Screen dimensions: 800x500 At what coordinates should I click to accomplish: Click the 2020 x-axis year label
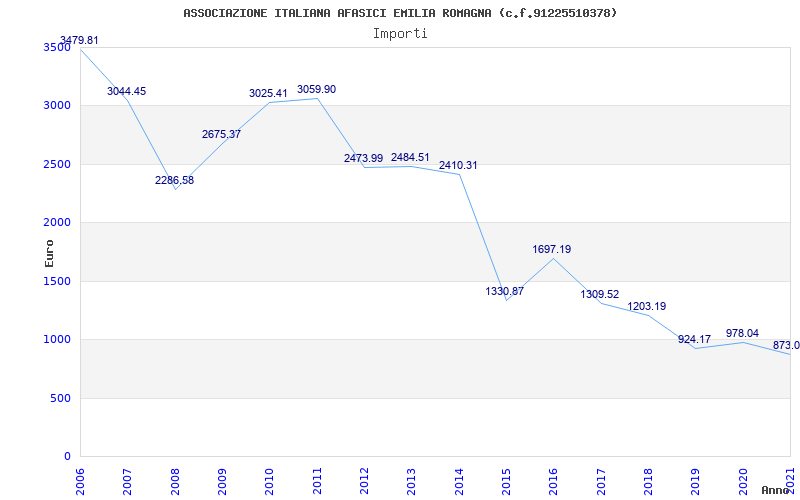pyautogui.click(x=743, y=481)
